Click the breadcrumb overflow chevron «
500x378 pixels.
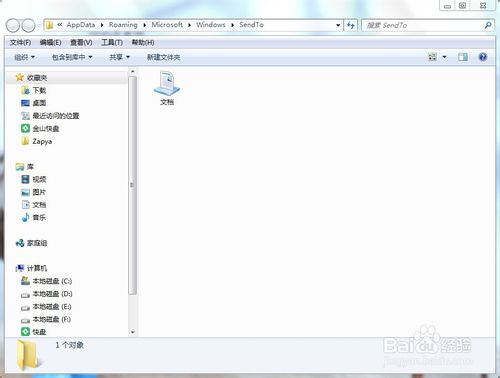click(x=60, y=25)
